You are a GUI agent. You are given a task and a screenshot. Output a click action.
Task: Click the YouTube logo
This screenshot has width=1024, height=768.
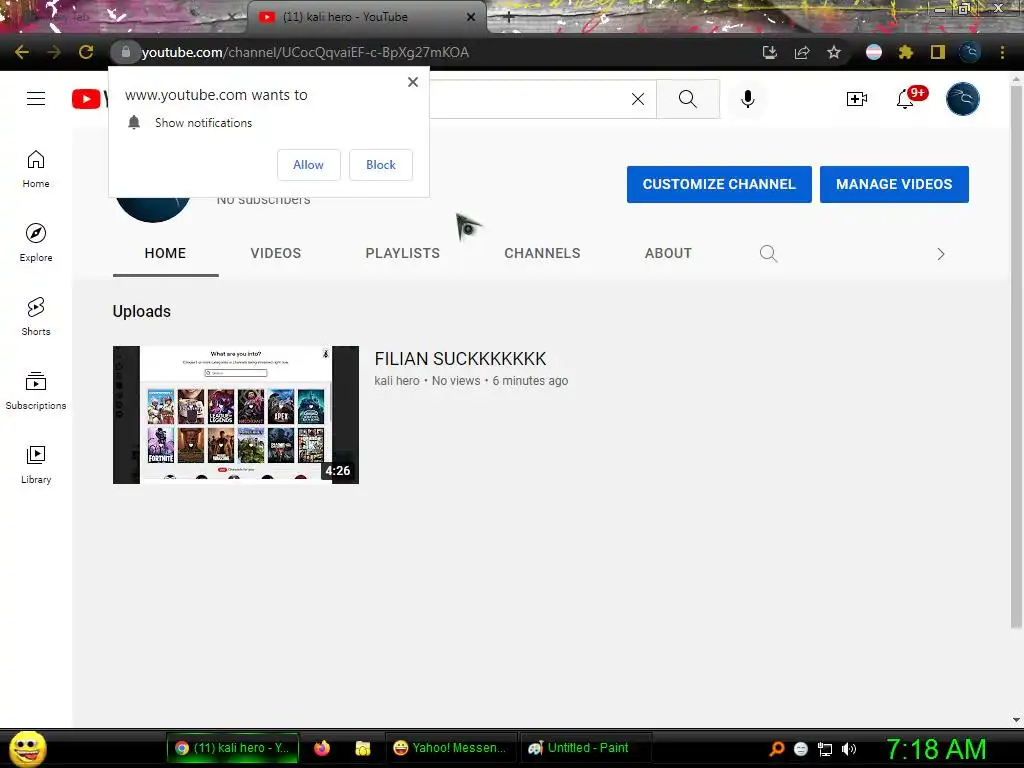89,99
